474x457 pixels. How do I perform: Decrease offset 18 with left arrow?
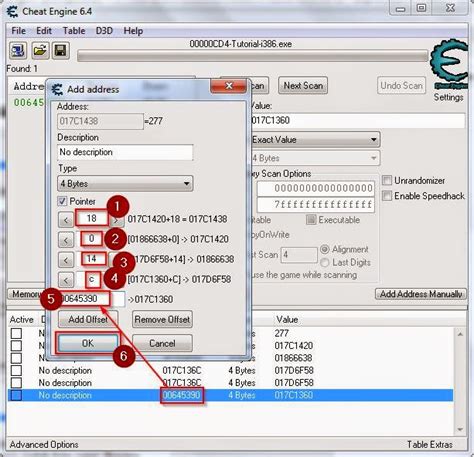(66, 220)
